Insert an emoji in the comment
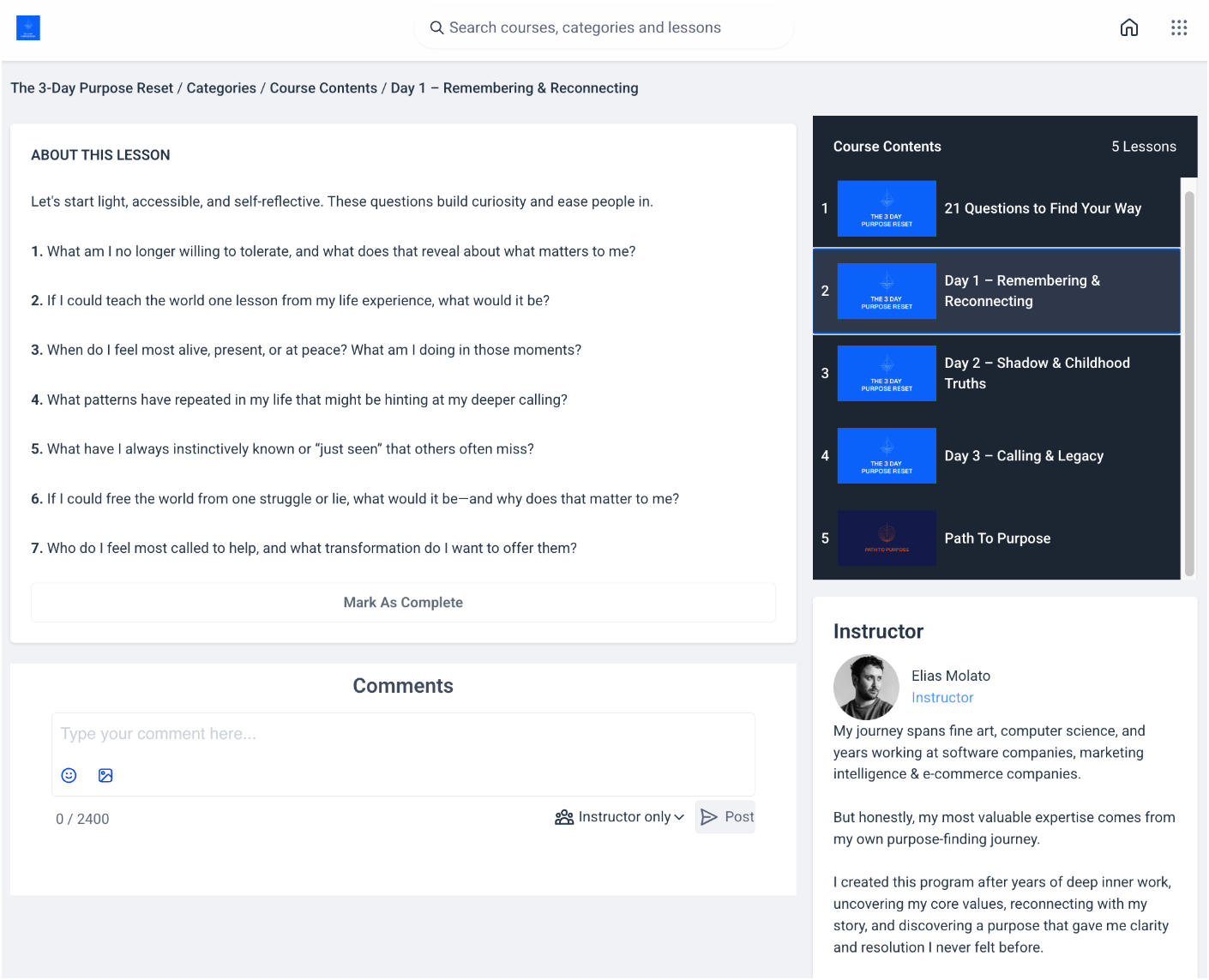 pos(69,775)
